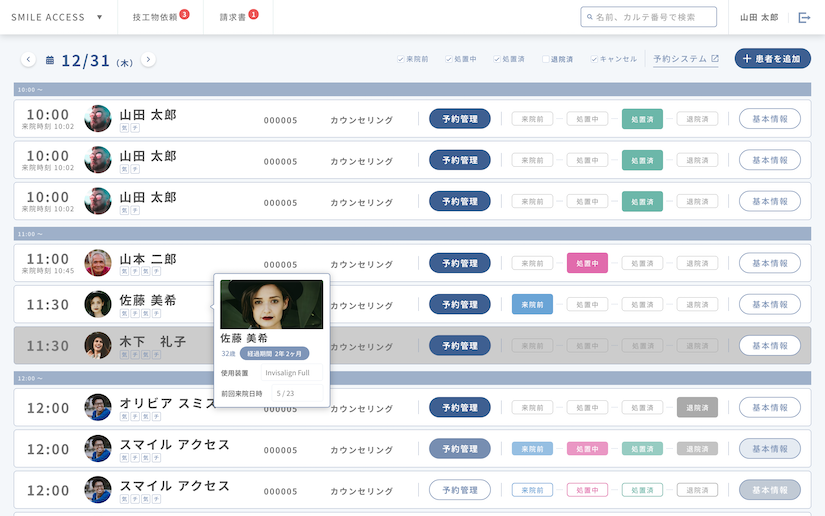
Task: Open the 山田 太郎 user menu
Action: [758, 17]
